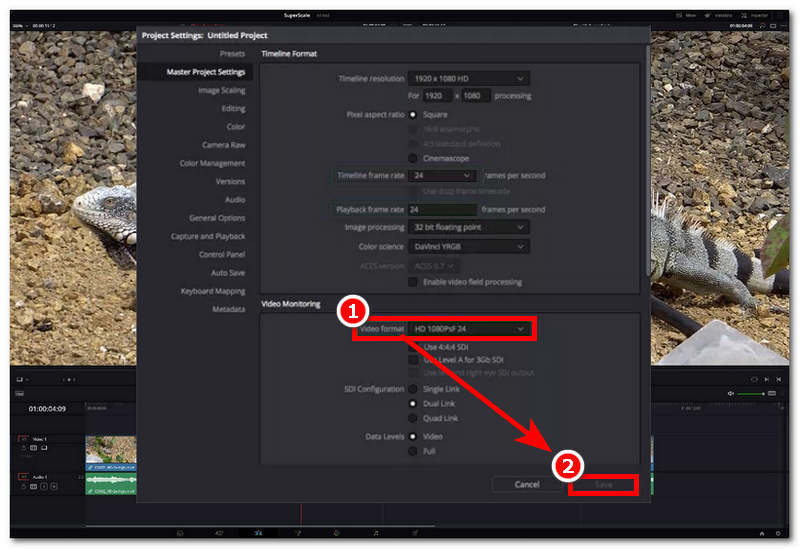The width and height of the screenshot is (800, 549).
Task: Click the loop playback icon below viewer
Action: 754,379
